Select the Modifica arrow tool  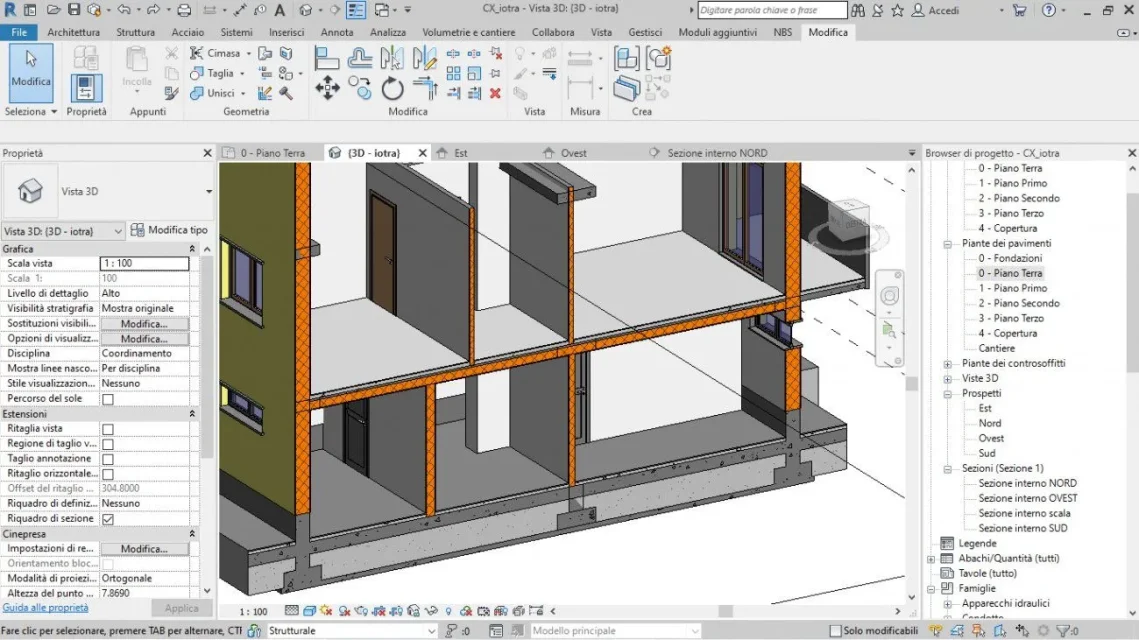[31, 69]
